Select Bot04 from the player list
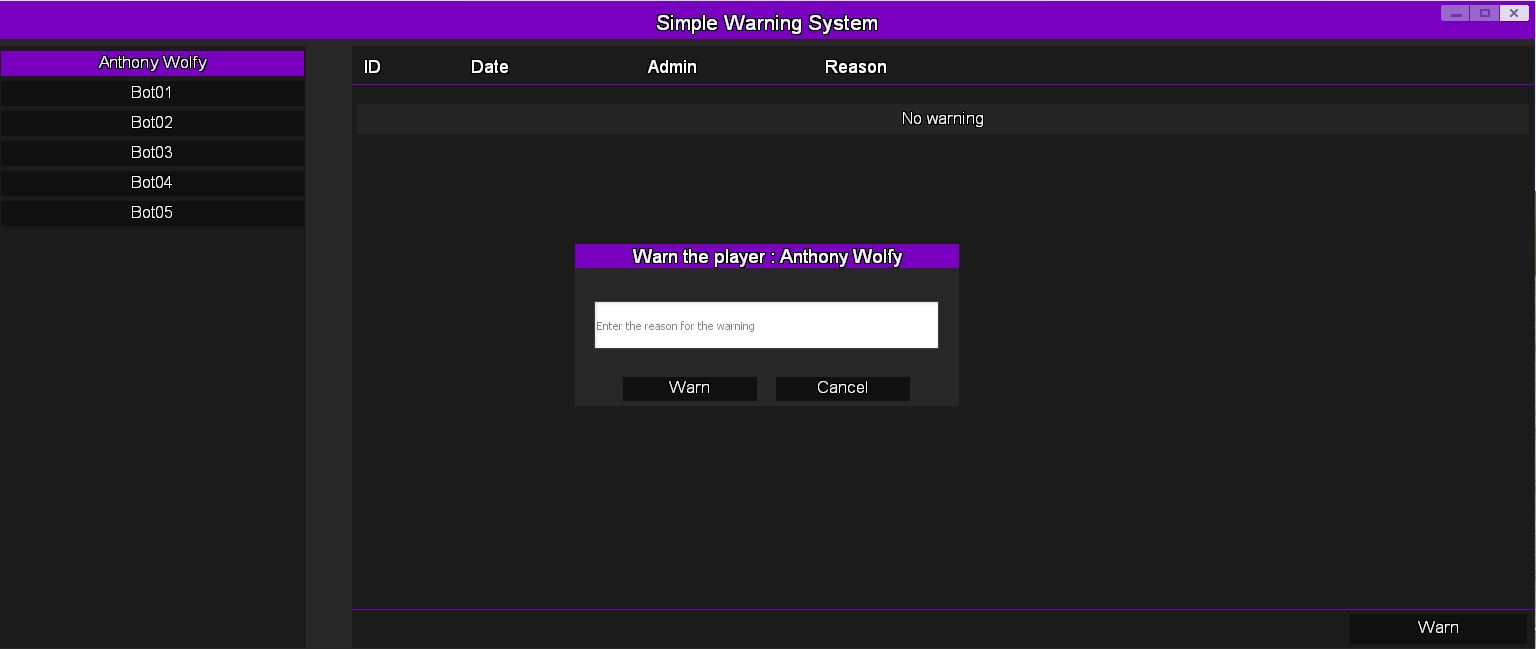1536x649 pixels. pyautogui.click(x=152, y=183)
